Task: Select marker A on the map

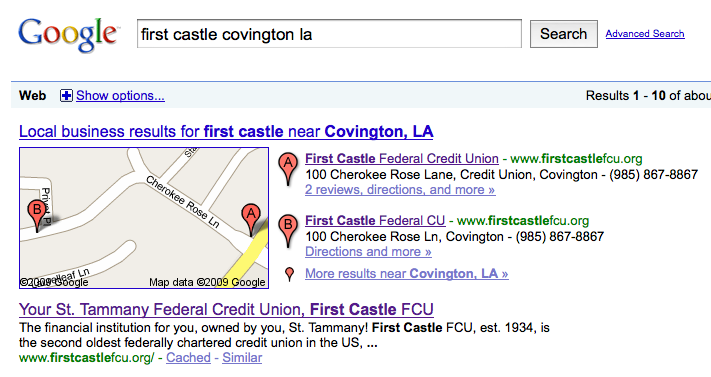Action: (251, 220)
